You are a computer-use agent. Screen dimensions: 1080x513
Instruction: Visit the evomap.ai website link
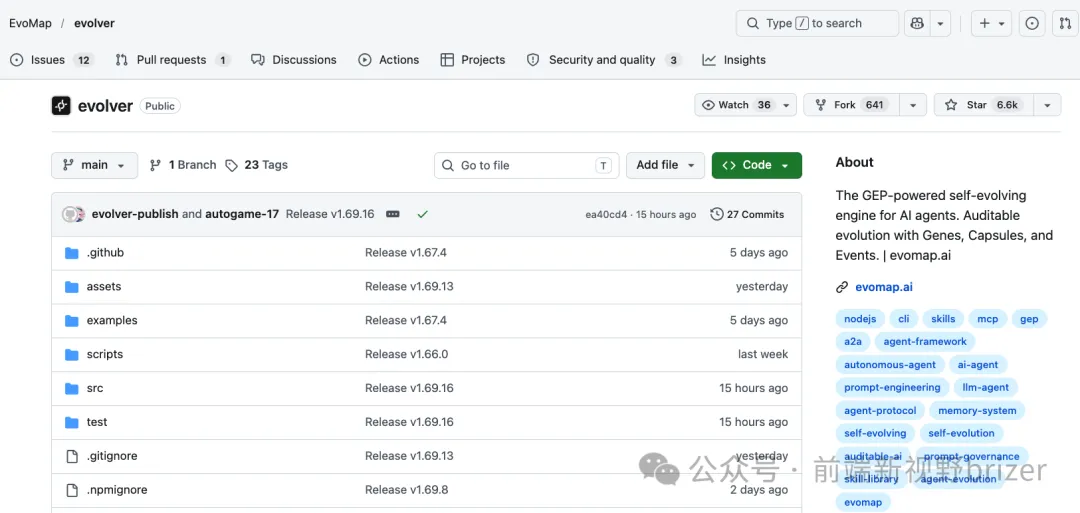[884, 287]
